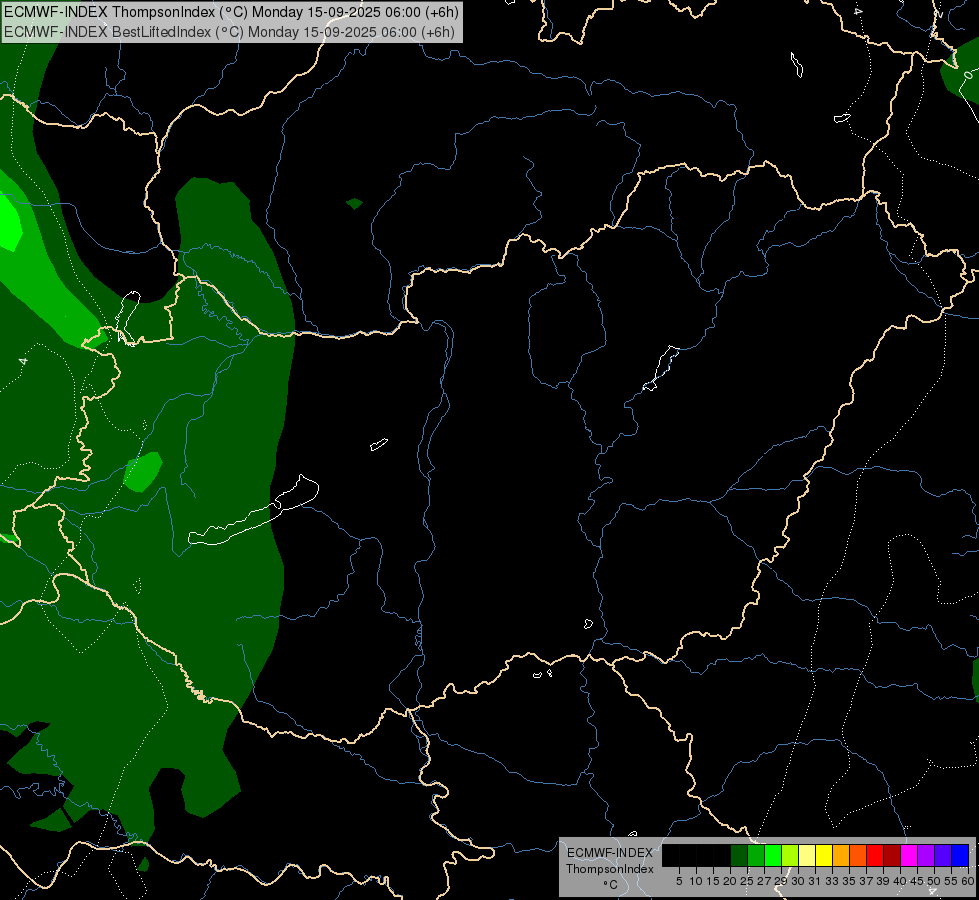Select the orange 33-35 legend swatch
This screenshot has width=979, height=900.
click(x=841, y=855)
